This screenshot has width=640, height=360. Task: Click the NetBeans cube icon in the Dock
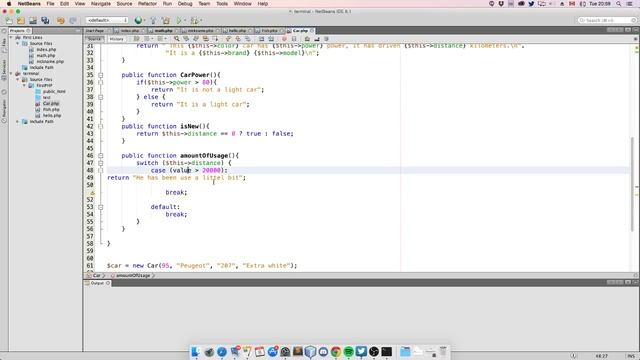(311, 351)
